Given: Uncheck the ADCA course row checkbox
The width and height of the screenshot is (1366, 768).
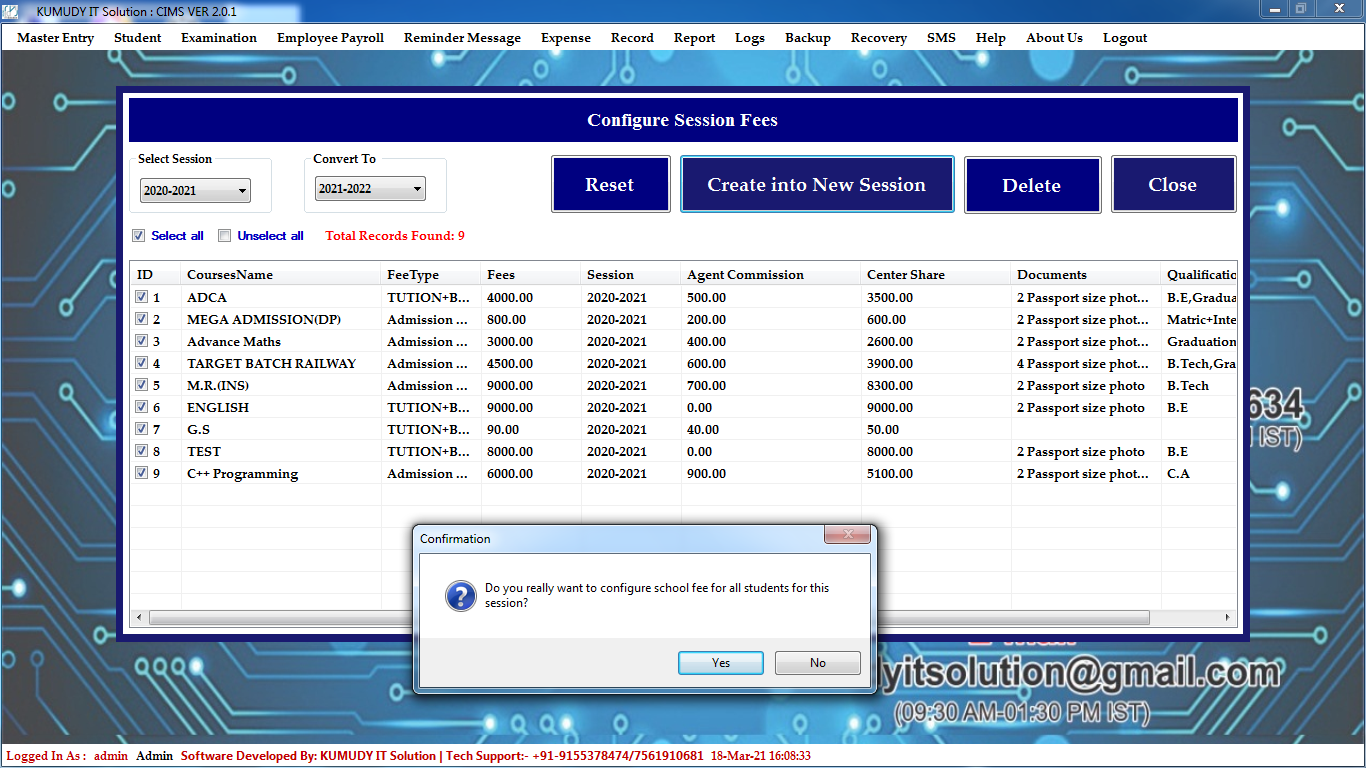Looking at the screenshot, I should (x=141, y=297).
